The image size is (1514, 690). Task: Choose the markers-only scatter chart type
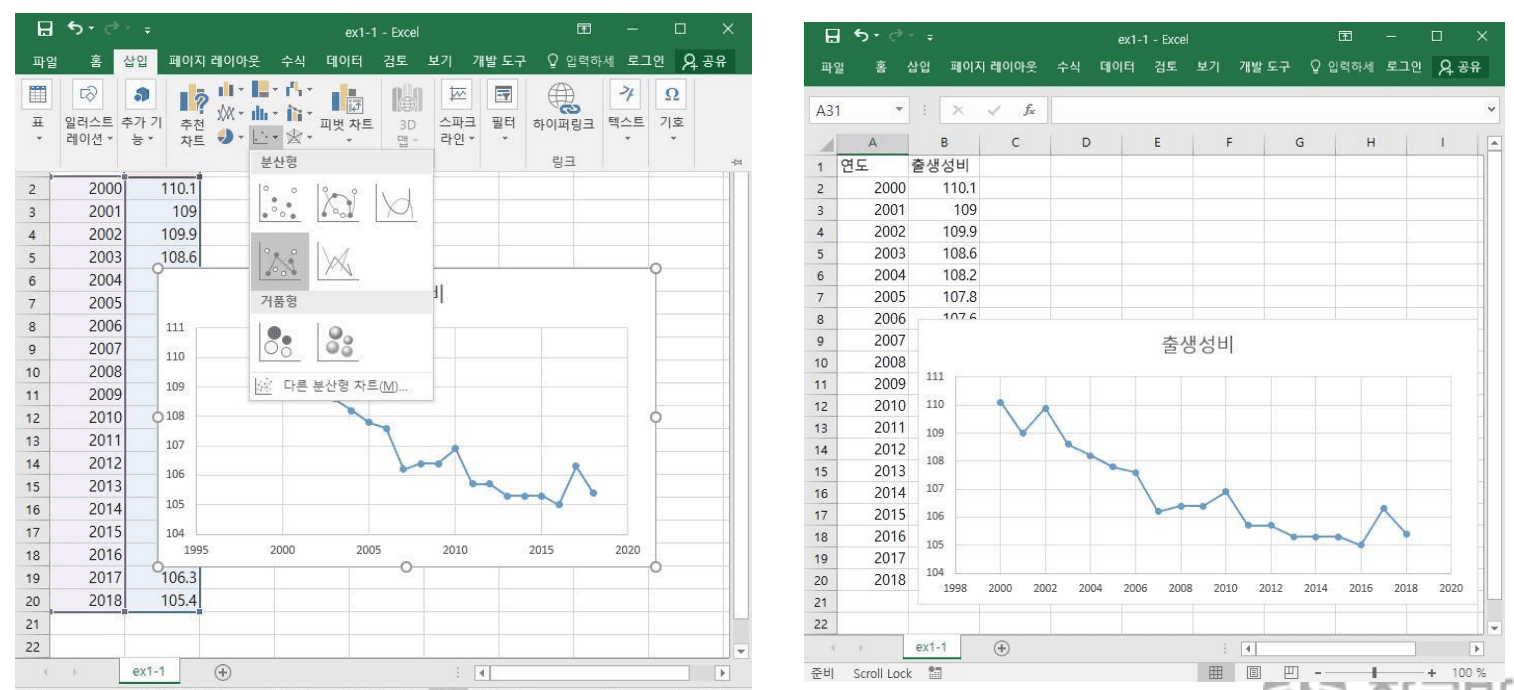[279, 203]
